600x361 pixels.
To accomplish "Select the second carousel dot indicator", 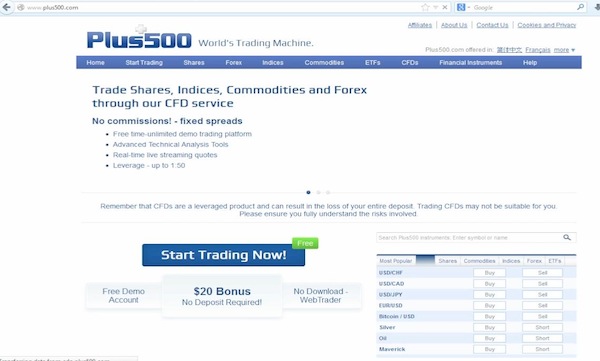I will [x=318, y=192].
